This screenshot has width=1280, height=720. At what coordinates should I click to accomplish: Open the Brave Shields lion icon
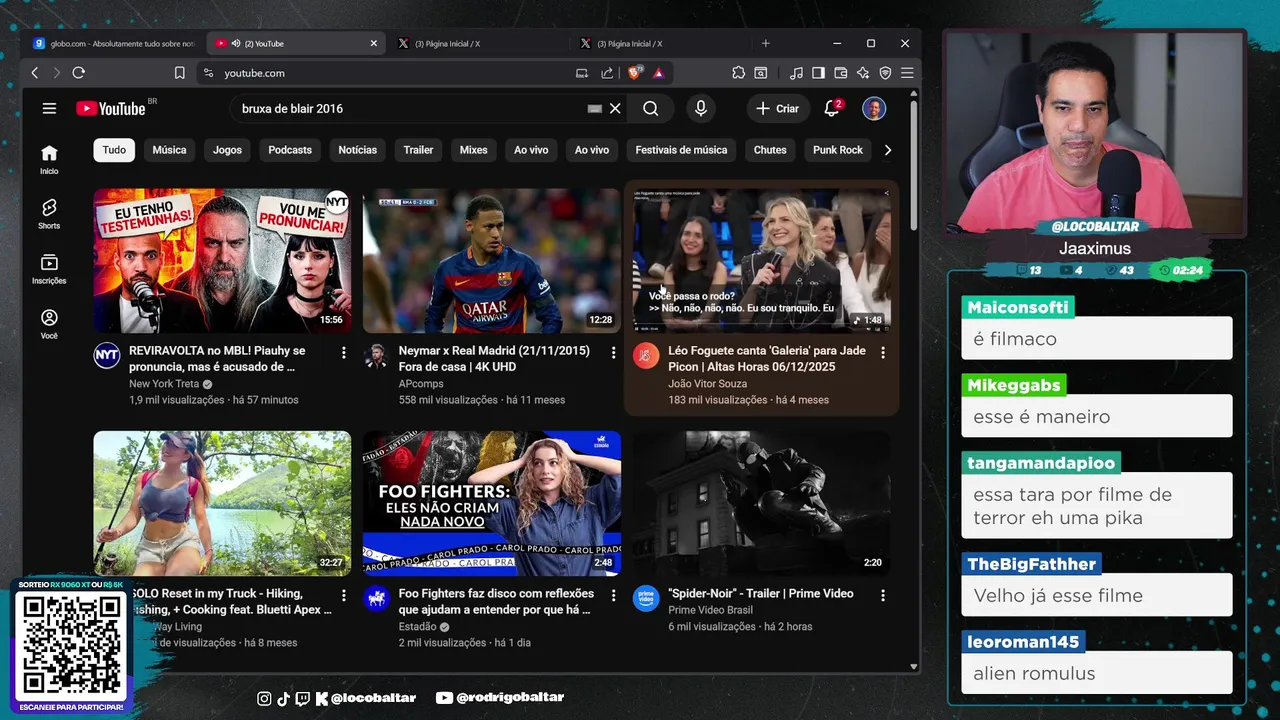[635, 73]
